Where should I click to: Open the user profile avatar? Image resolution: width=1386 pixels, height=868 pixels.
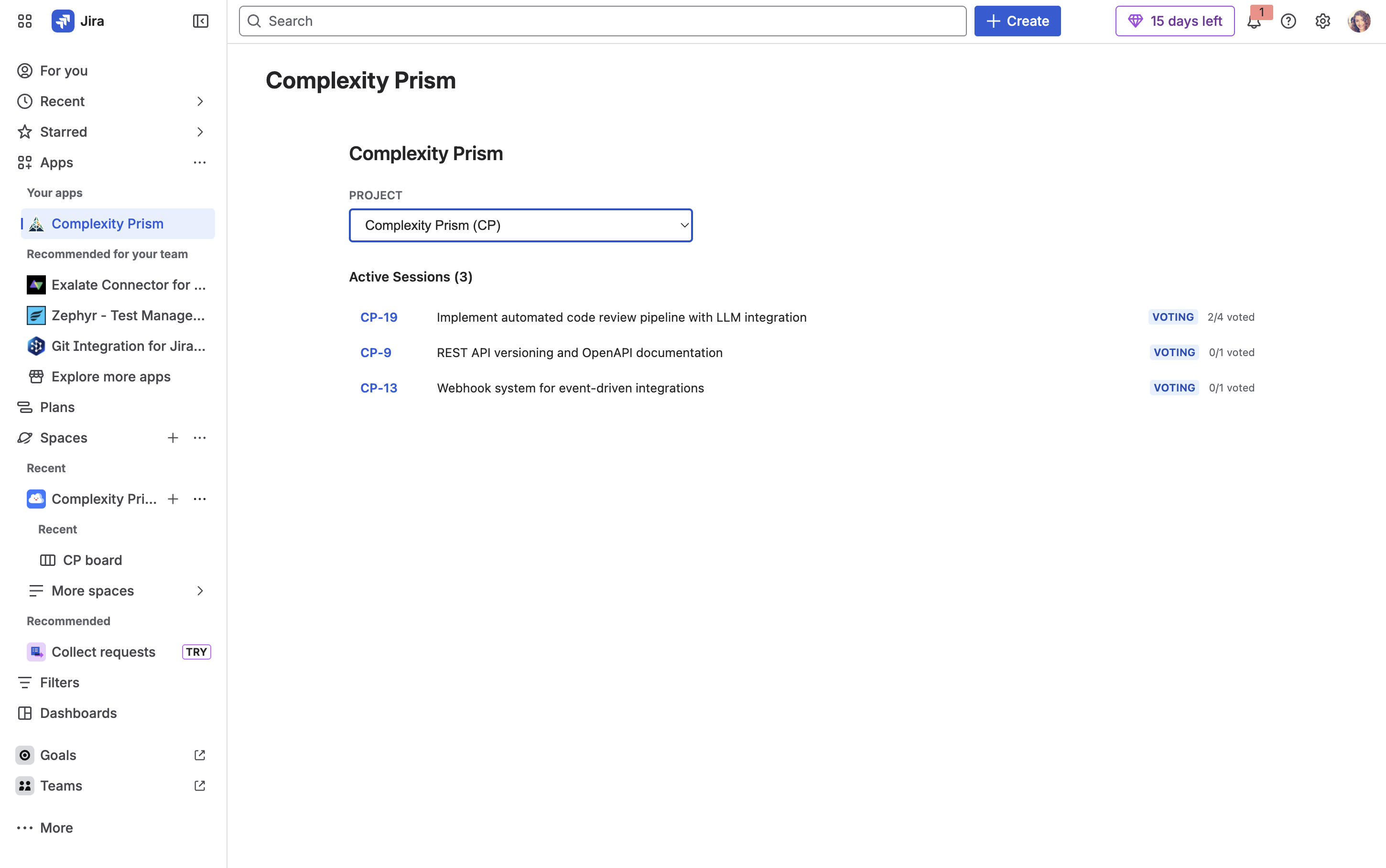click(1358, 22)
